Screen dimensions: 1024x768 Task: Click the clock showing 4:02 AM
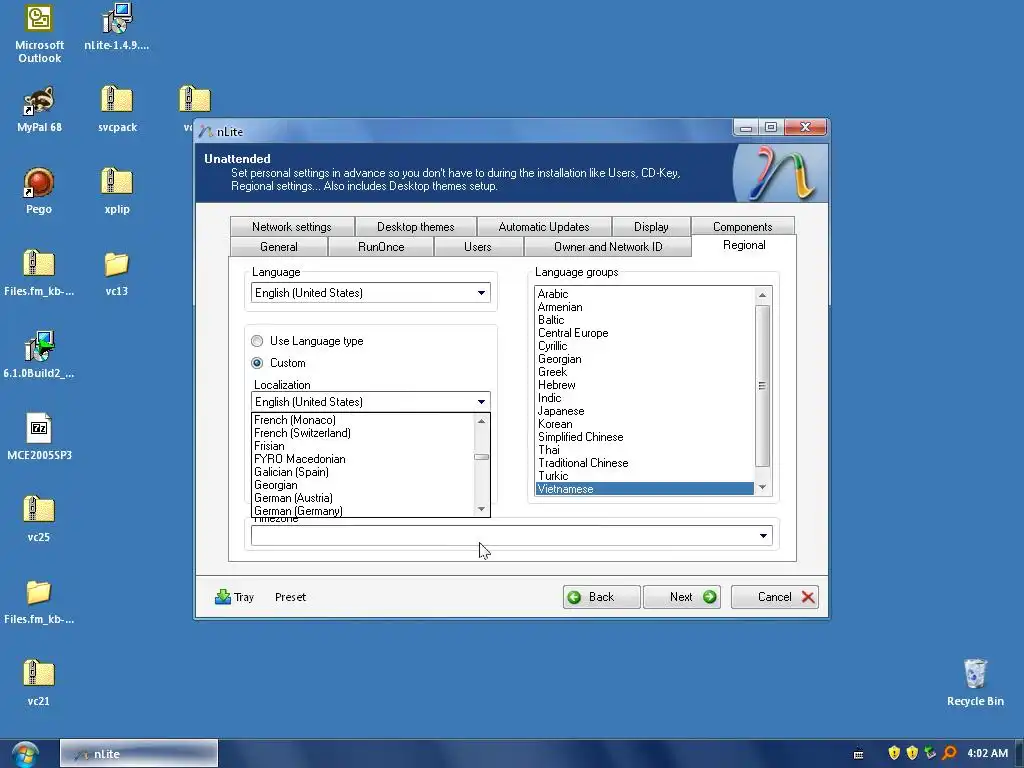pos(987,754)
